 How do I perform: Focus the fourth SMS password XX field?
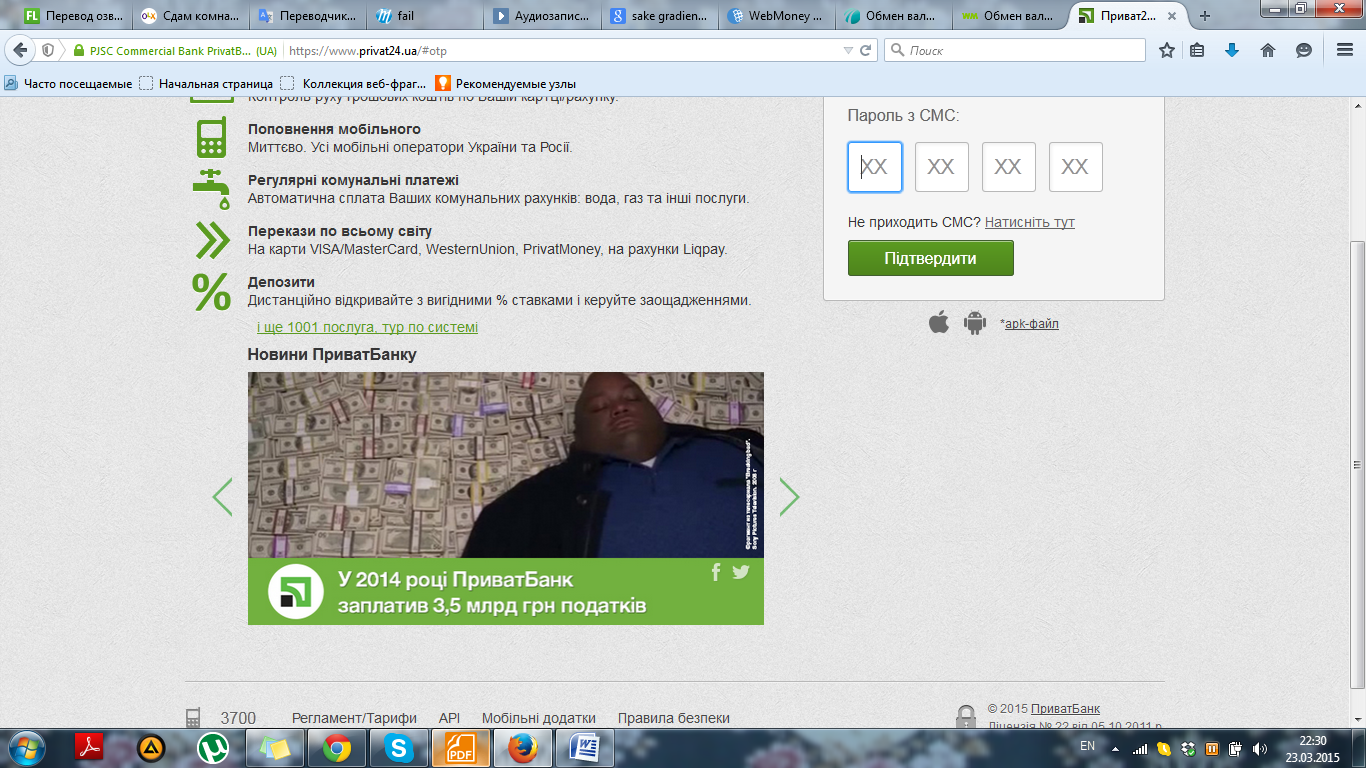point(1075,167)
